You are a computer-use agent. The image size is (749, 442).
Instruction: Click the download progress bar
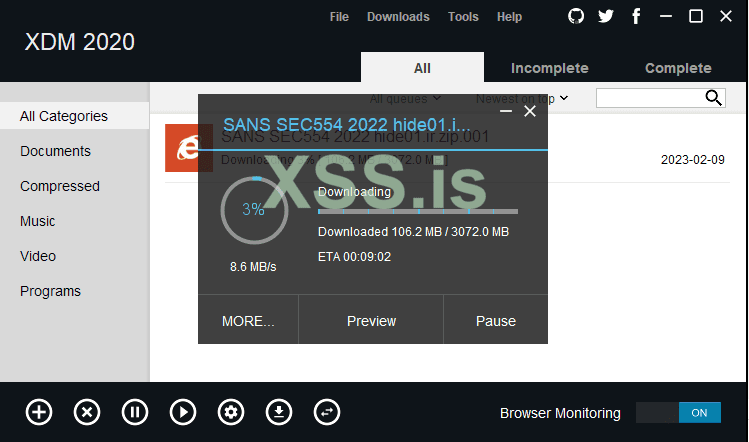pos(418,211)
